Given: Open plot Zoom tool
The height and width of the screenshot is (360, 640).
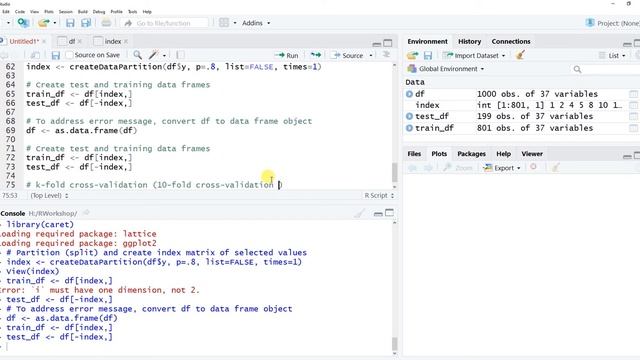Looking at the screenshot, I should click(458, 168).
